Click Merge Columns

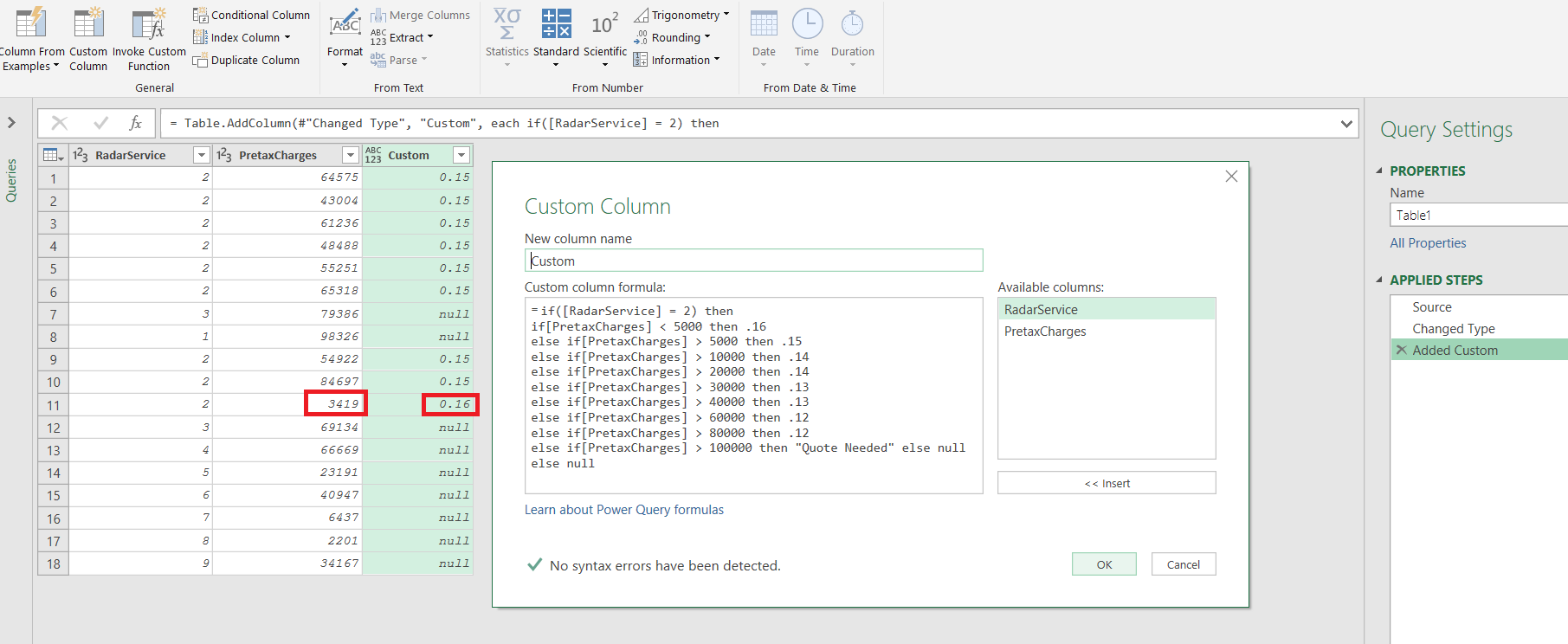(420, 15)
